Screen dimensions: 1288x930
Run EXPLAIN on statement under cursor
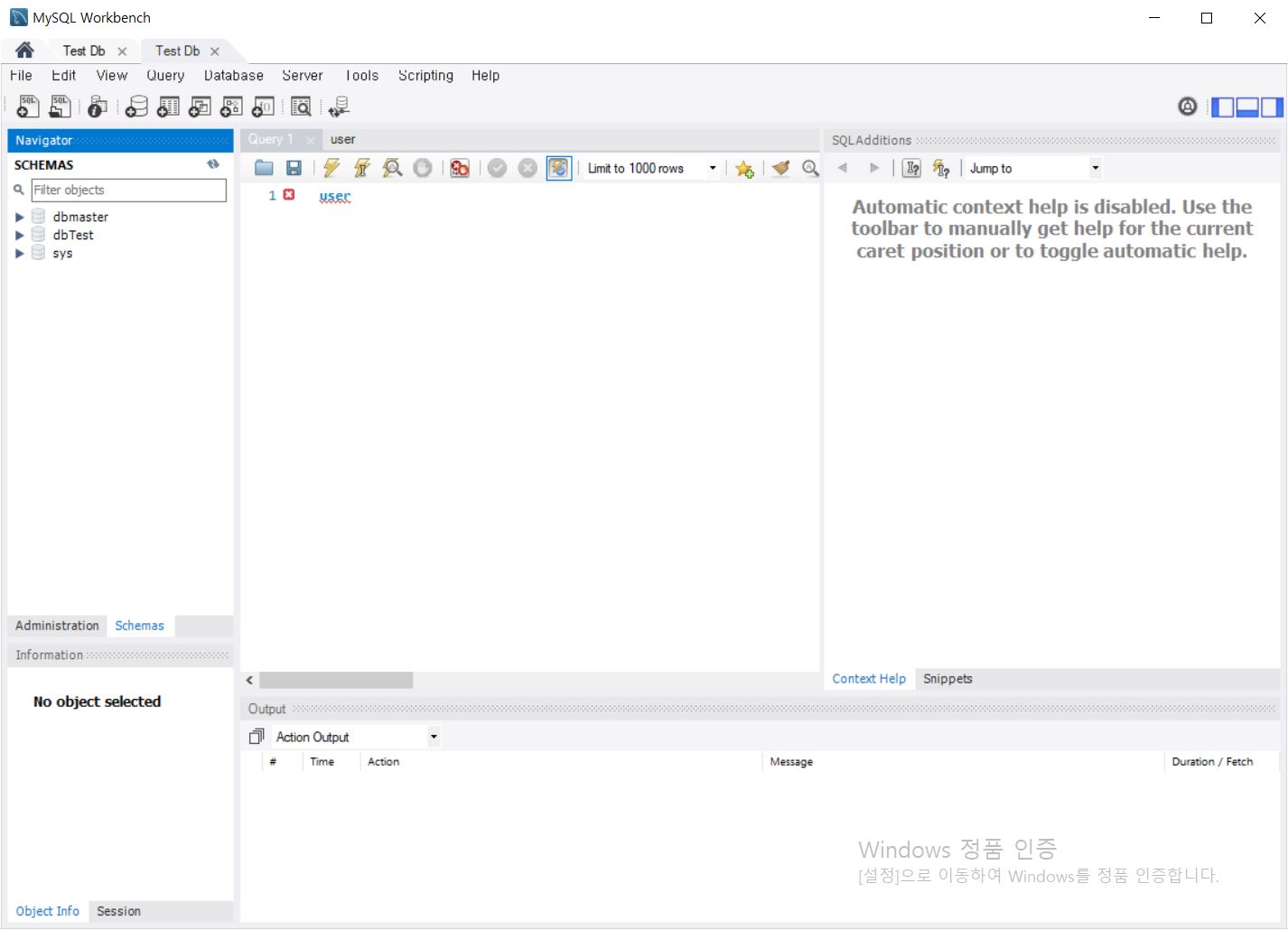392,168
